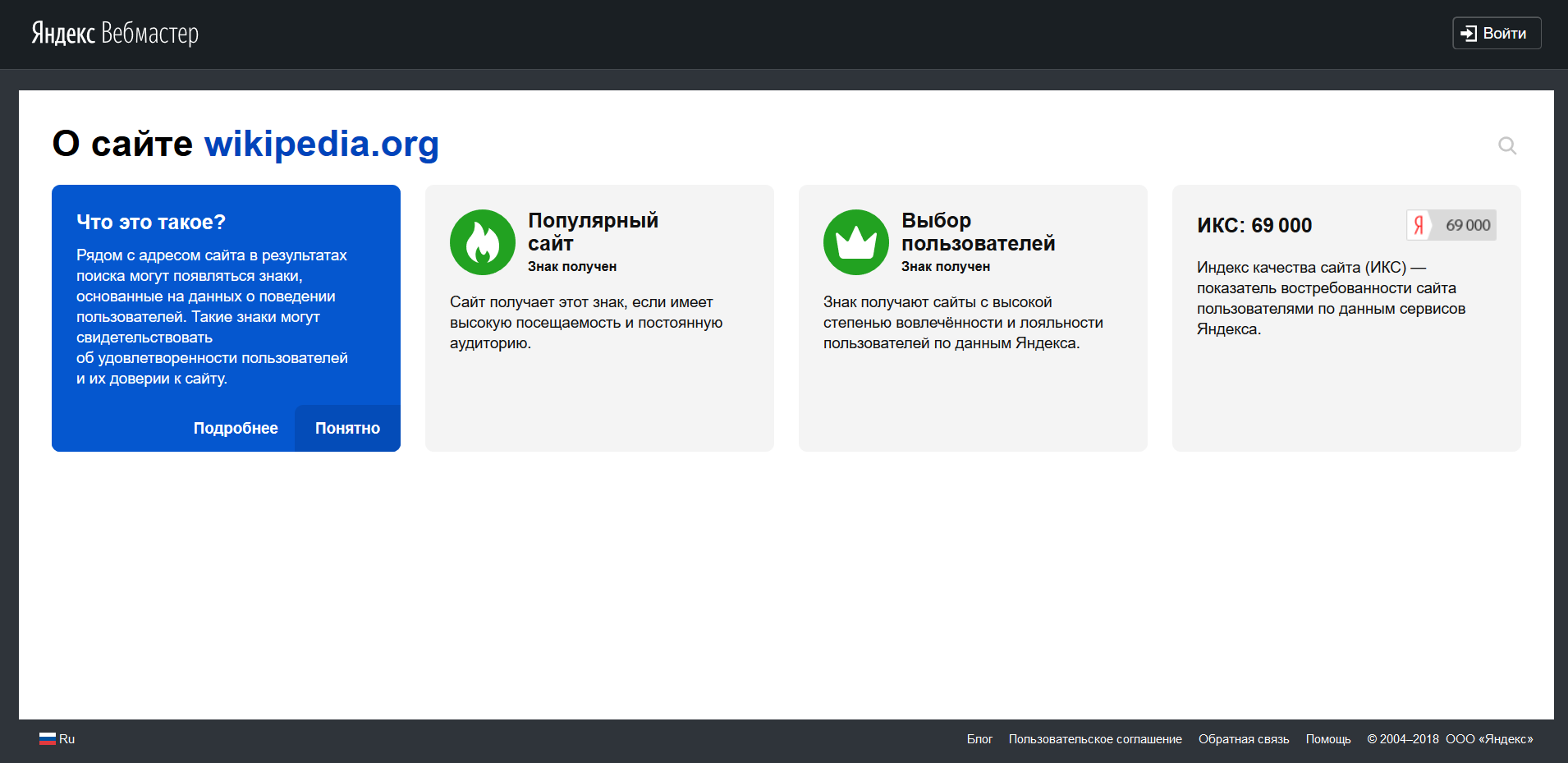Click the green flame popular site icon
Screen dimensions: 1568x763
pos(483,242)
